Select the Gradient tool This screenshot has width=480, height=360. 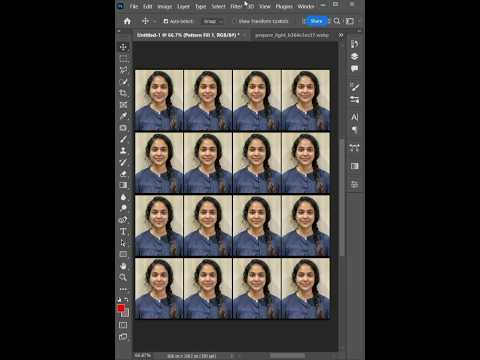coord(123,185)
